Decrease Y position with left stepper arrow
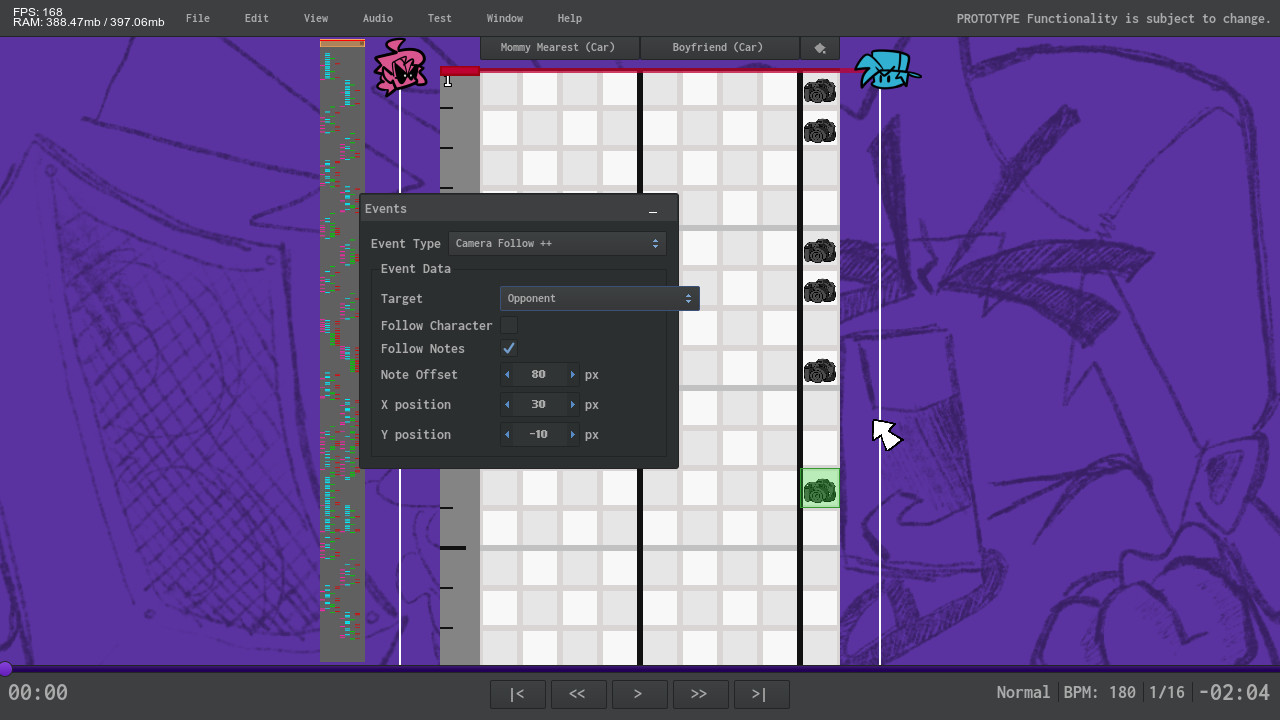Screen dimensions: 1280x720 pyautogui.click(x=508, y=434)
